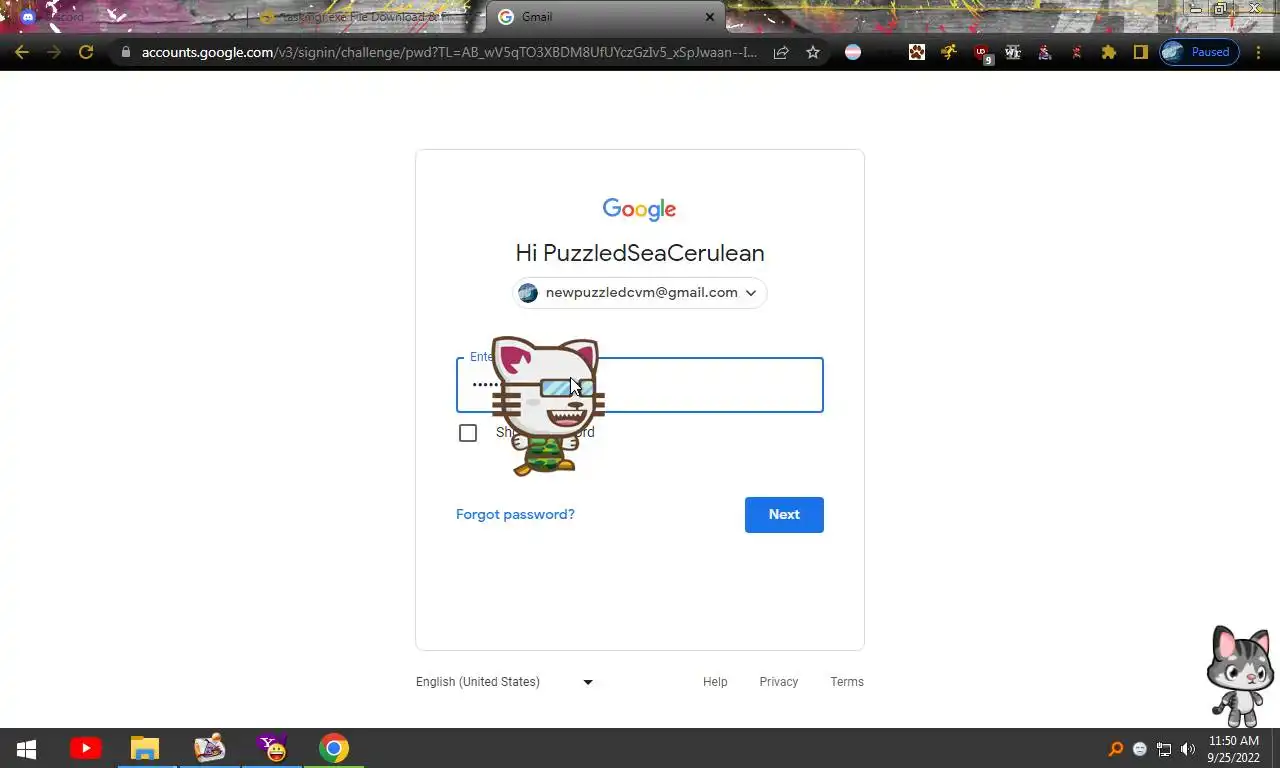The width and height of the screenshot is (1280, 768).
Task: Click the striped flag round extension icon
Action: tap(853, 52)
